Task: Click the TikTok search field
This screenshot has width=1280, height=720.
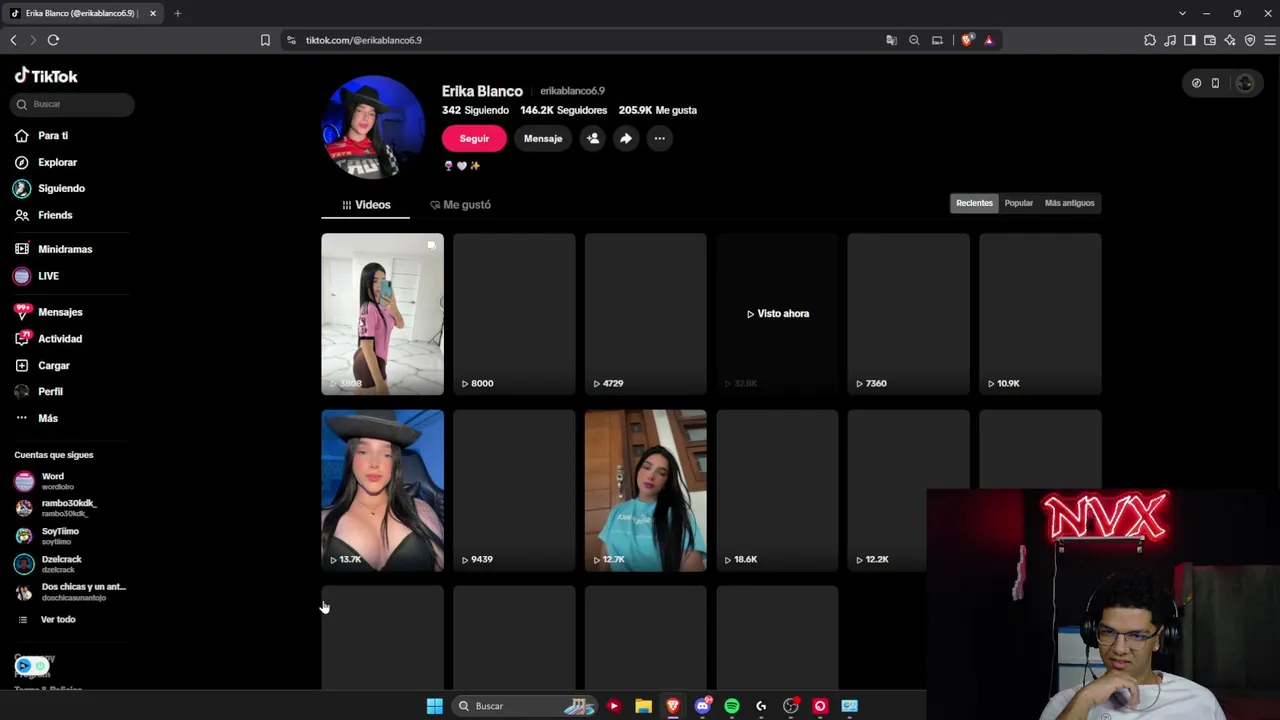Action: pos(74,104)
